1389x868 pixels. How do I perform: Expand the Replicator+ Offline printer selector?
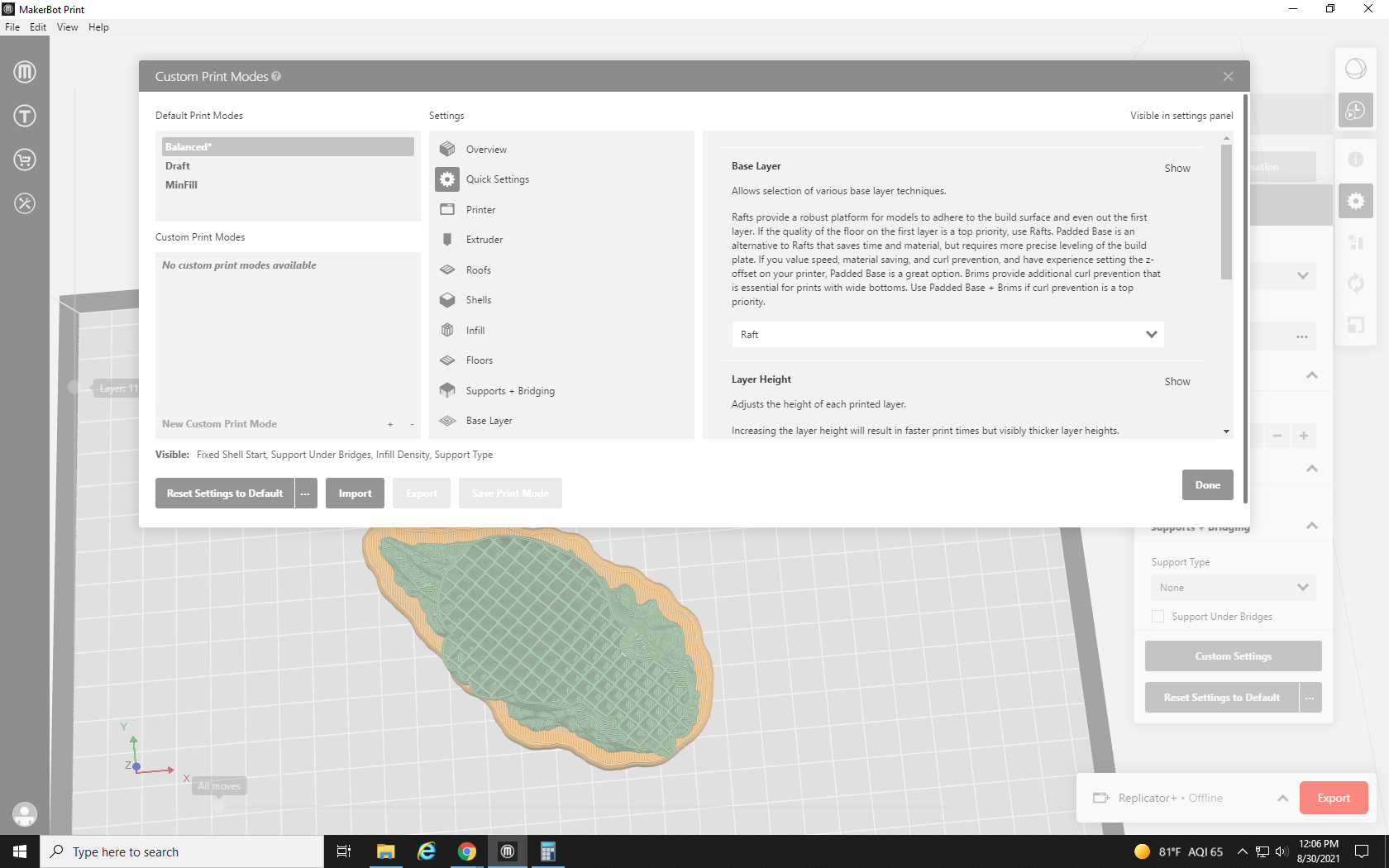point(1283,798)
